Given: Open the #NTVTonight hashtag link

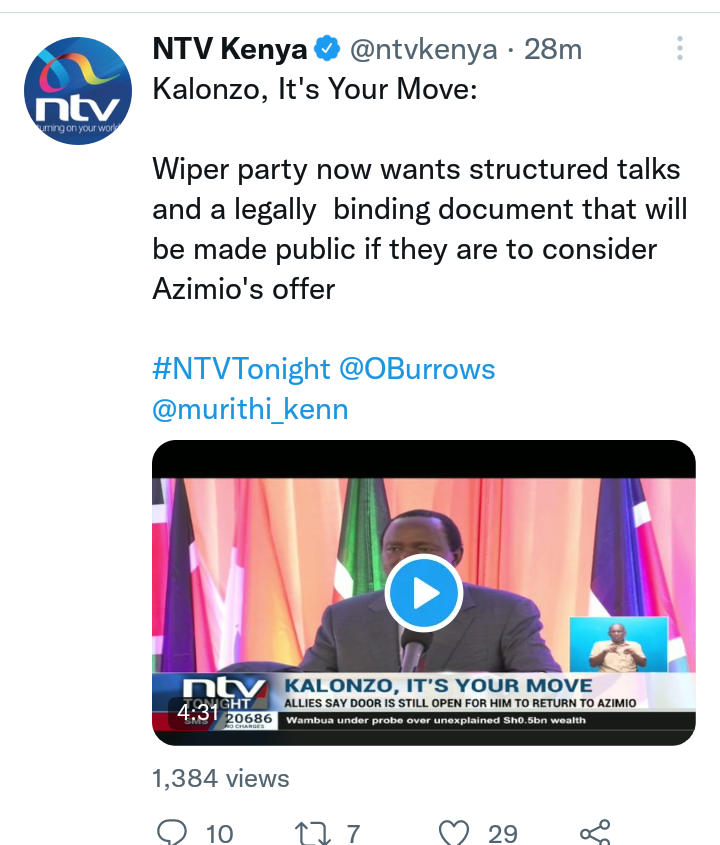Looking at the screenshot, I should [x=241, y=369].
